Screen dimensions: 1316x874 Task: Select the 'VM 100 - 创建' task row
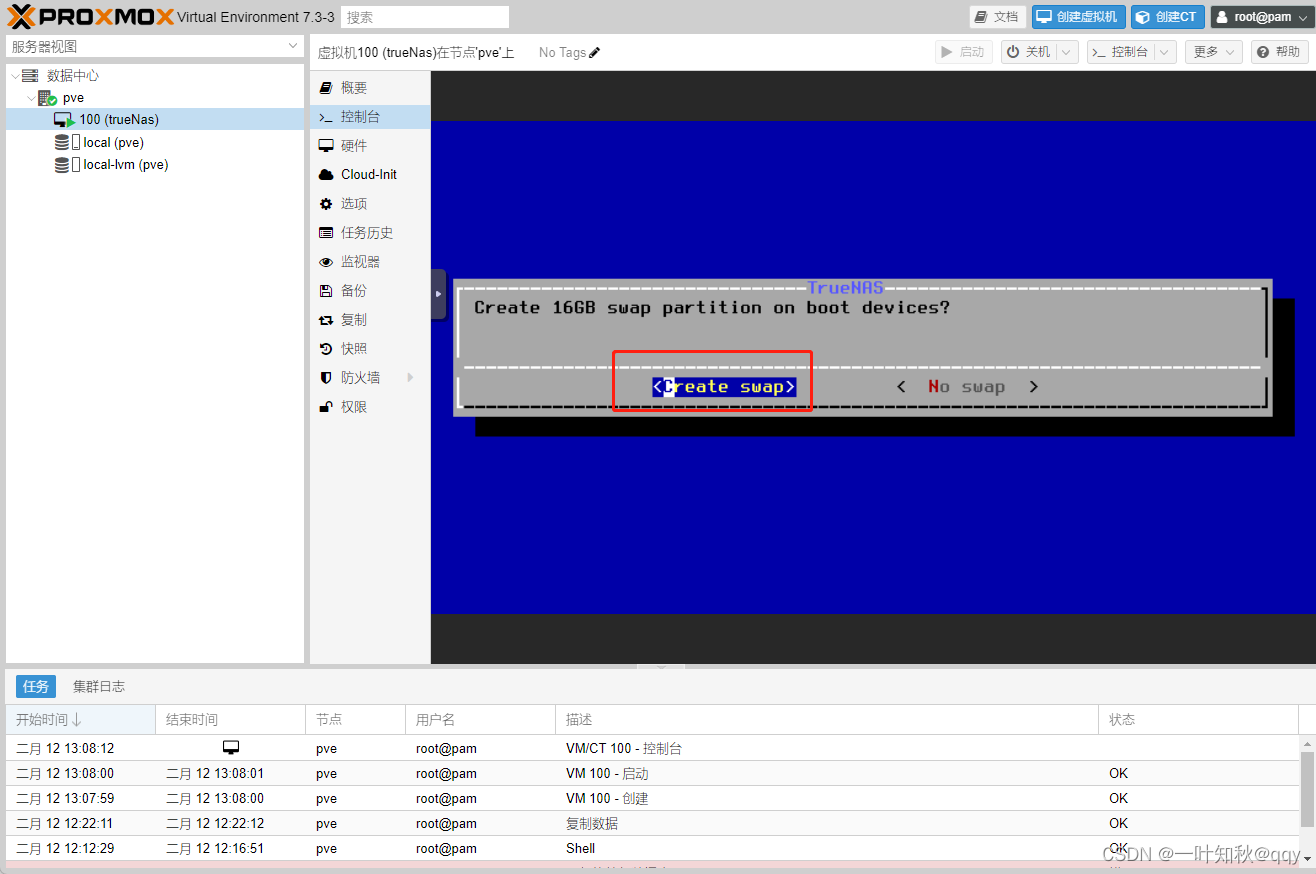click(652, 798)
